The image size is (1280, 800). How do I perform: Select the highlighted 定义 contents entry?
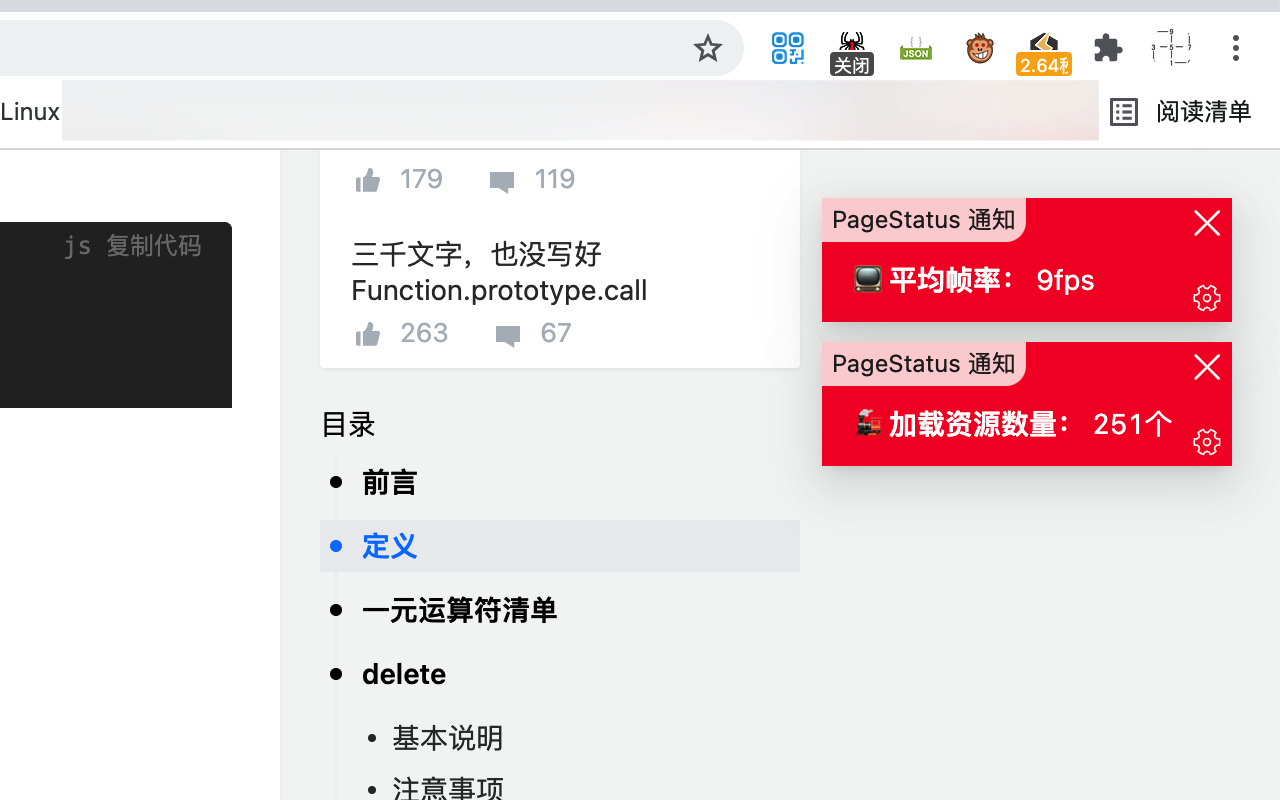point(560,546)
